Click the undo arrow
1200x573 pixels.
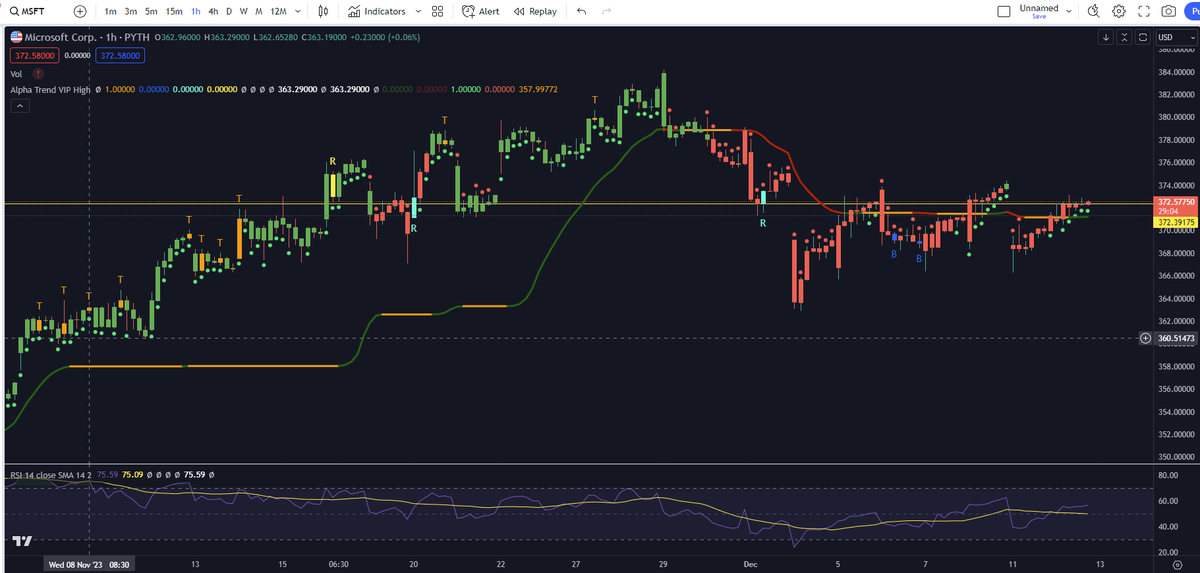582,11
